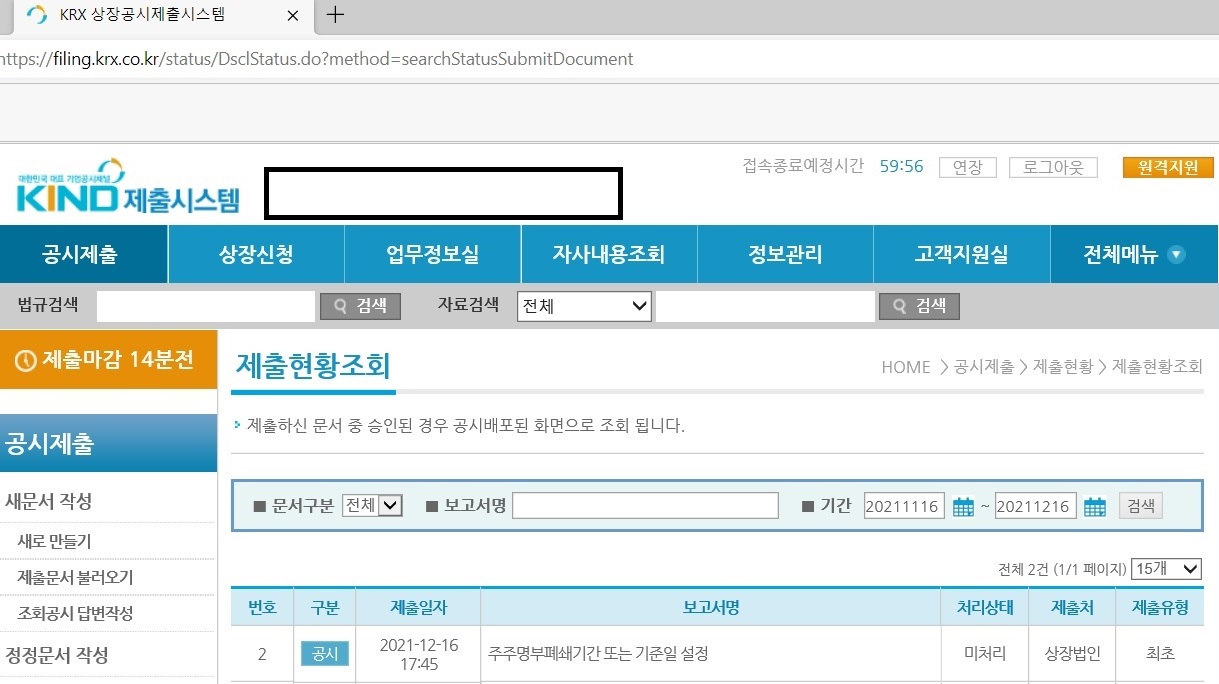Screen dimensions: 1219x684
Task: Click the HOME breadcrumb link
Action: [x=904, y=367]
